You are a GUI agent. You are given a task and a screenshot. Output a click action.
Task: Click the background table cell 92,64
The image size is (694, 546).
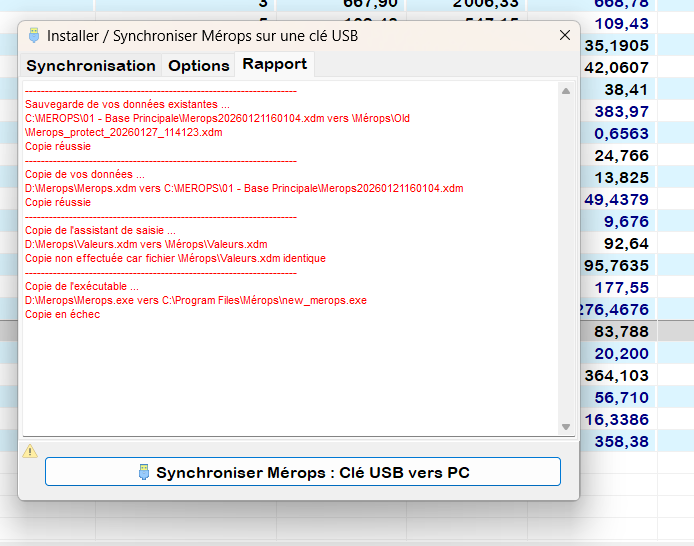click(626, 244)
